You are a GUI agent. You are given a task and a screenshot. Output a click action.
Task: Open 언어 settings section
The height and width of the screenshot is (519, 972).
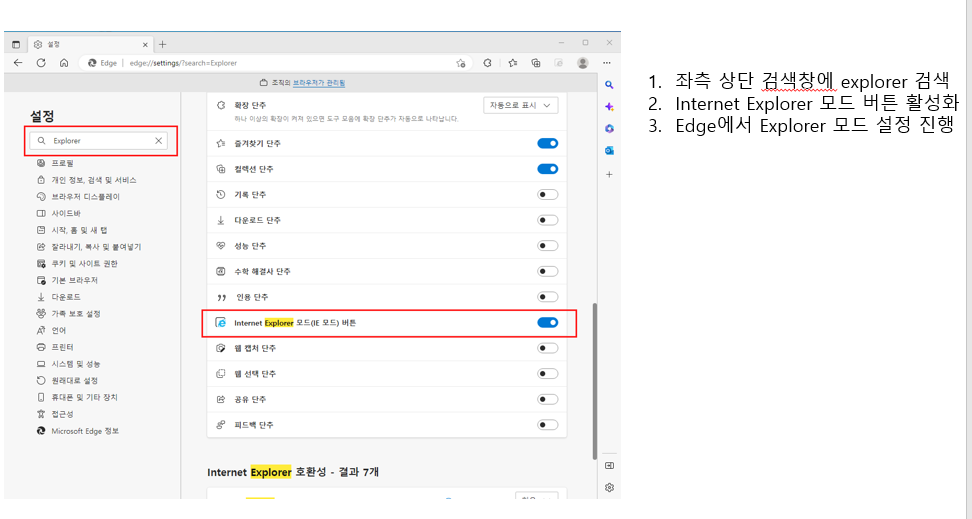pyautogui.click(x=59, y=330)
